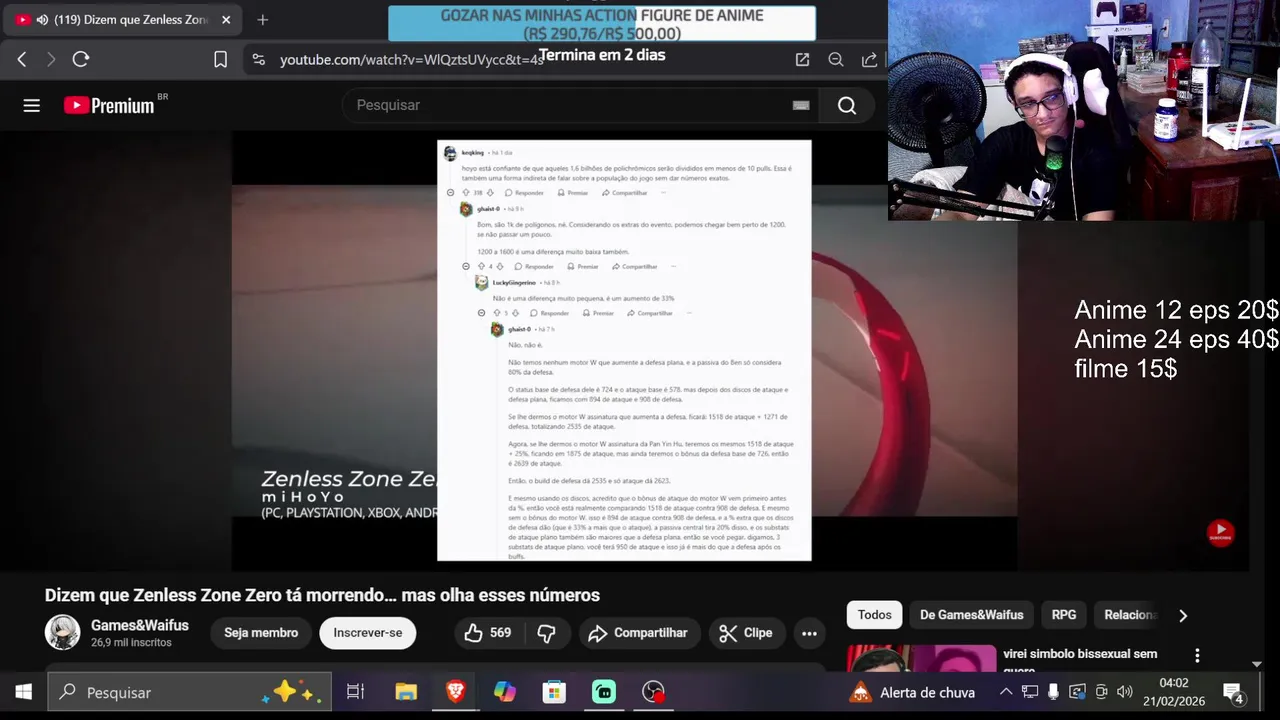Viewport: 1280px width, 720px height.
Task: Open Games&Waifus channel avatar
Action: point(62,632)
